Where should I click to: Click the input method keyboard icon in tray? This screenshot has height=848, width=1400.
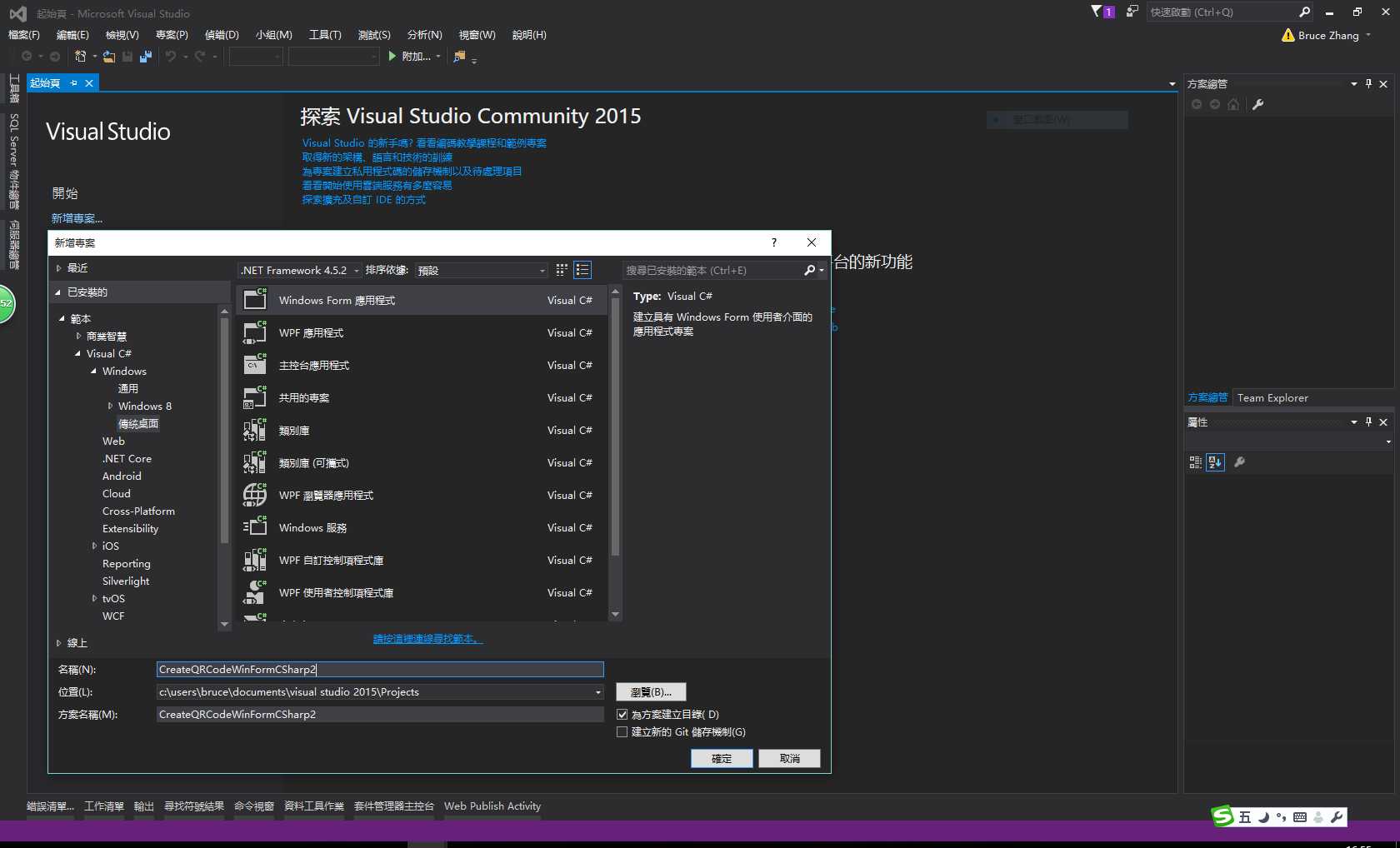1300,817
